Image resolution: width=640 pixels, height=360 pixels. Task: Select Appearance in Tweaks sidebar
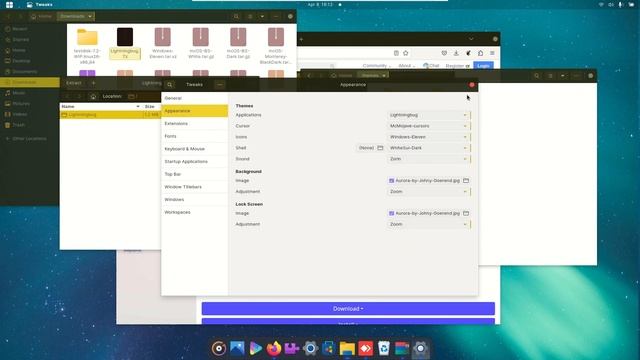[x=195, y=111]
